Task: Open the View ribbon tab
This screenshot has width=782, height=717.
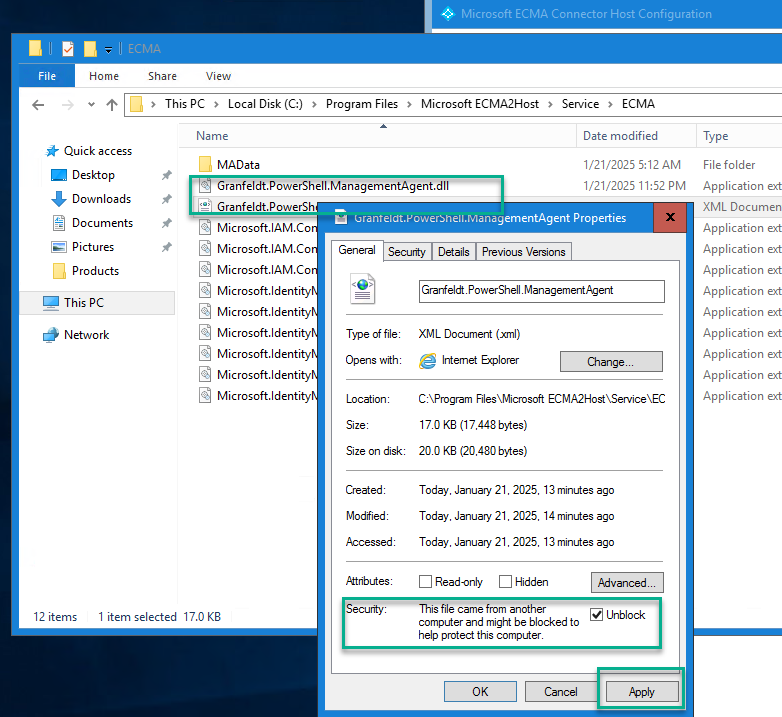Action: [218, 76]
